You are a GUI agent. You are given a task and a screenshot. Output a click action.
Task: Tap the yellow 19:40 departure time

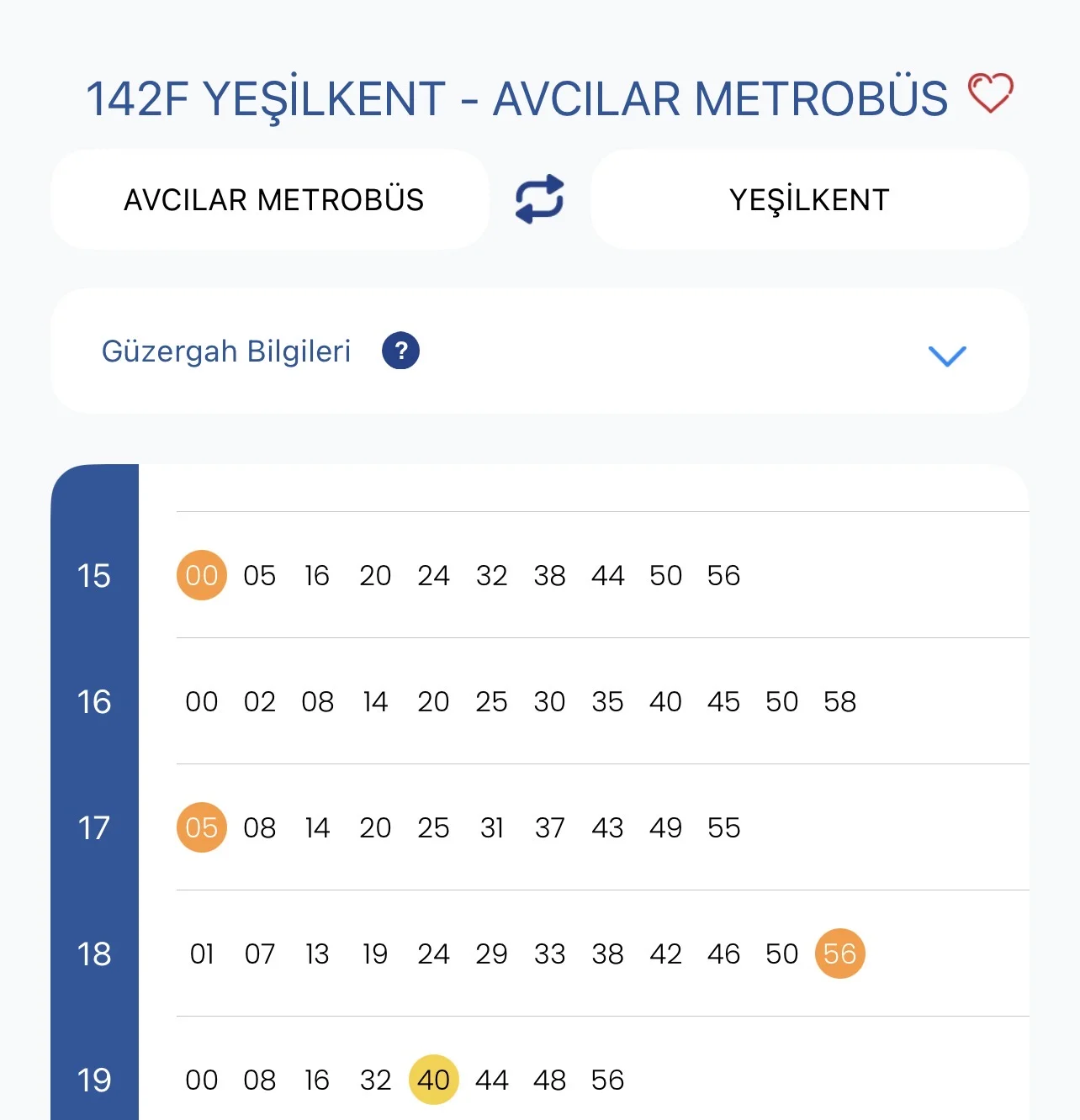(433, 1080)
